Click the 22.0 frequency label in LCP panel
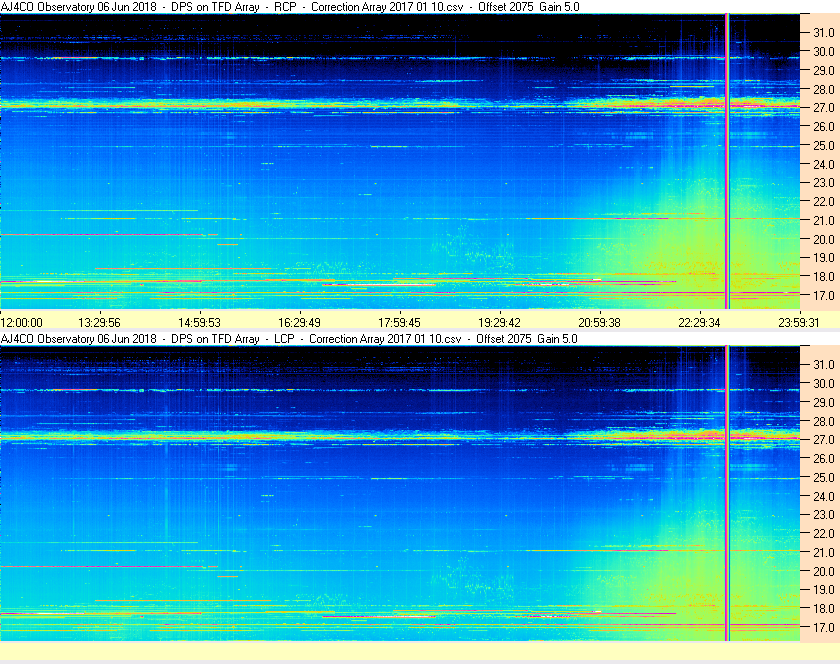Screen dimensions: 840x664 click(824, 533)
